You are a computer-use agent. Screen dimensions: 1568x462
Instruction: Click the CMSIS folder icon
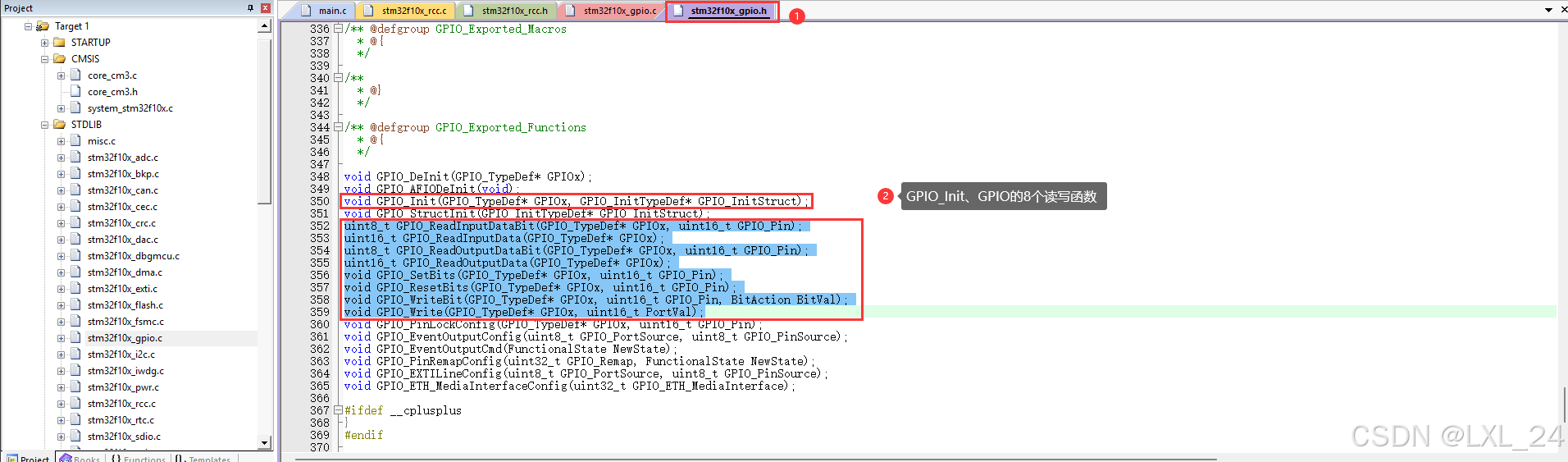(x=59, y=58)
